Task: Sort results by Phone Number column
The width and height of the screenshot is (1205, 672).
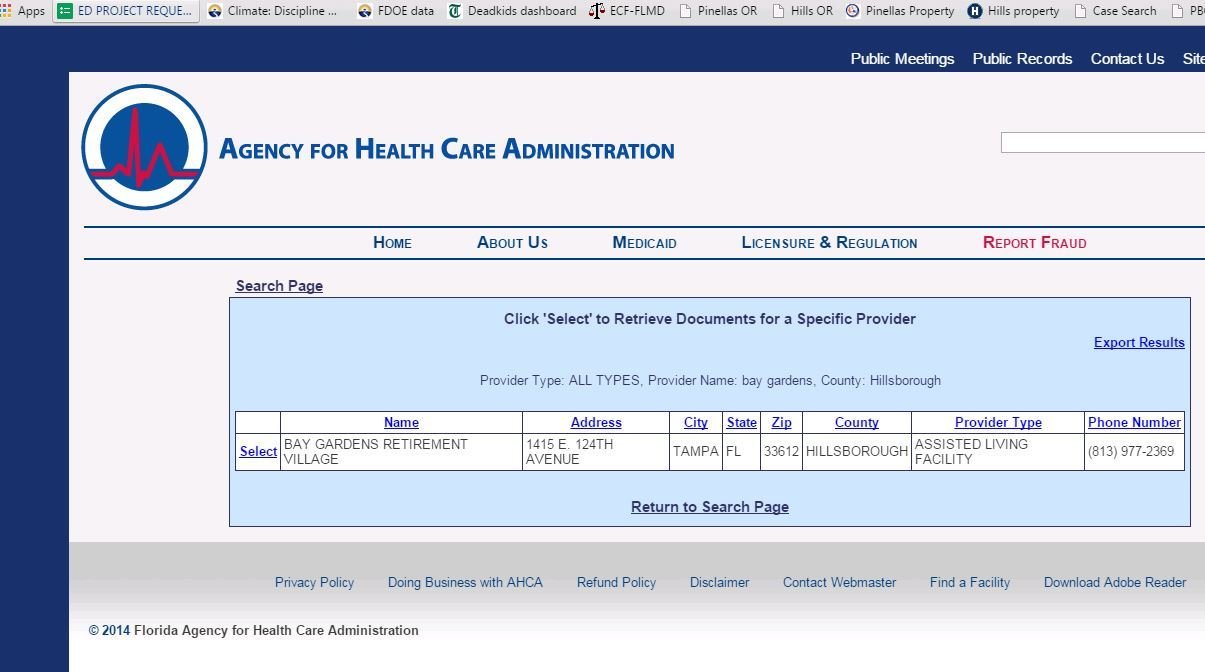Action: click(1134, 423)
